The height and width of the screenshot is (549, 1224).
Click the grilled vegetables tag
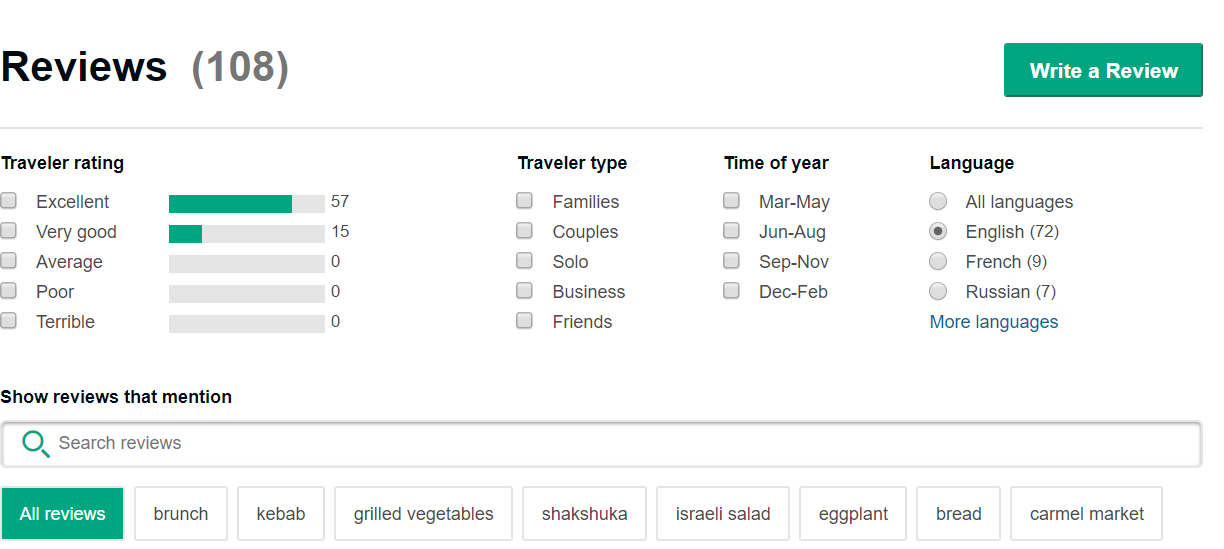point(423,514)
